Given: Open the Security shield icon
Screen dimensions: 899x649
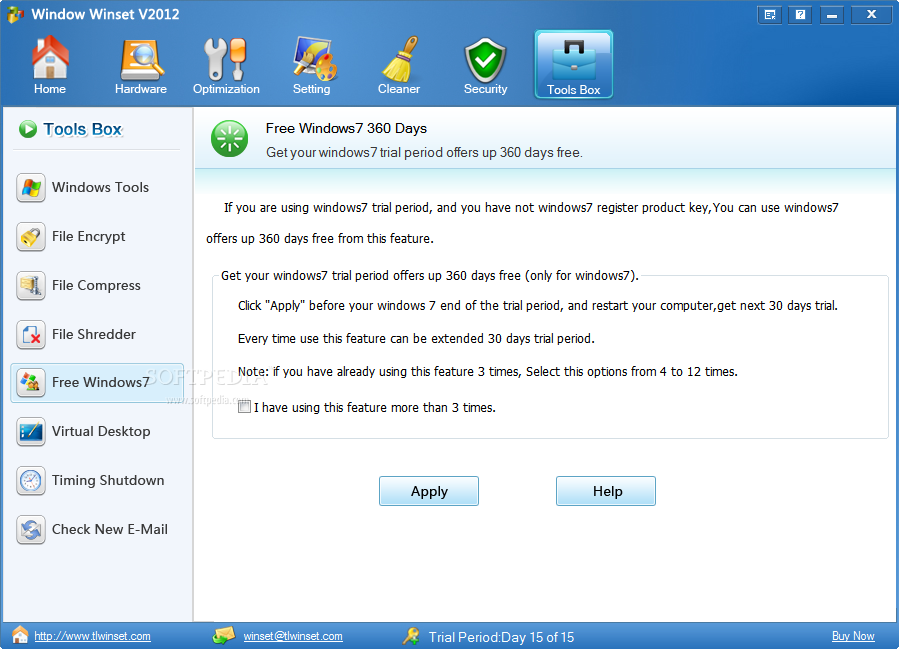Looking at the screenshot, I should [x=485, y=60].
